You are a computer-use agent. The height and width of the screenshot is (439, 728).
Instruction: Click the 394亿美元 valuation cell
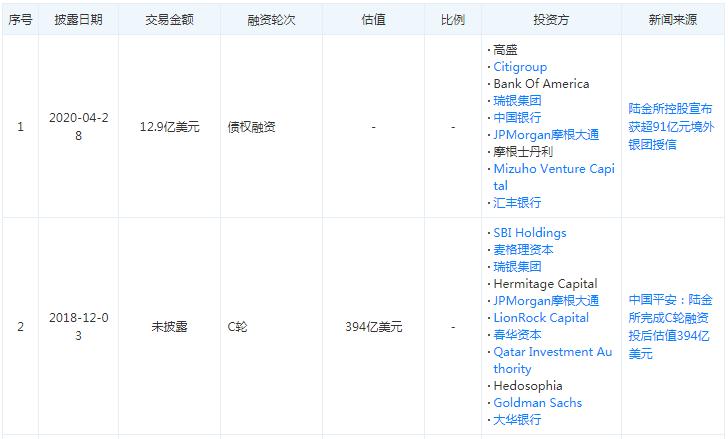click(x=373, y=327)
